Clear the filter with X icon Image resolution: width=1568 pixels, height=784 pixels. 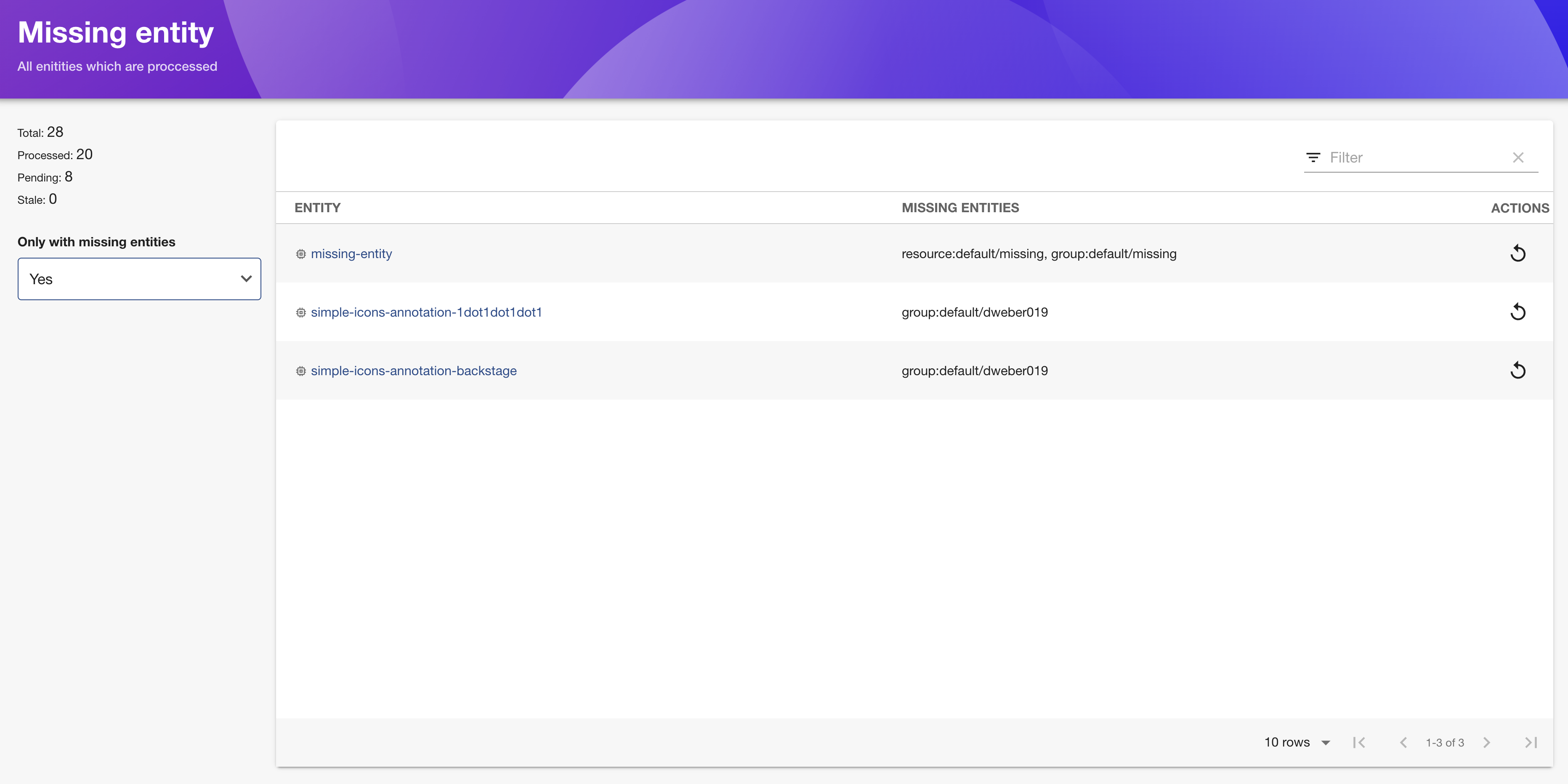pyautogui.click(x=1518, y=158)
